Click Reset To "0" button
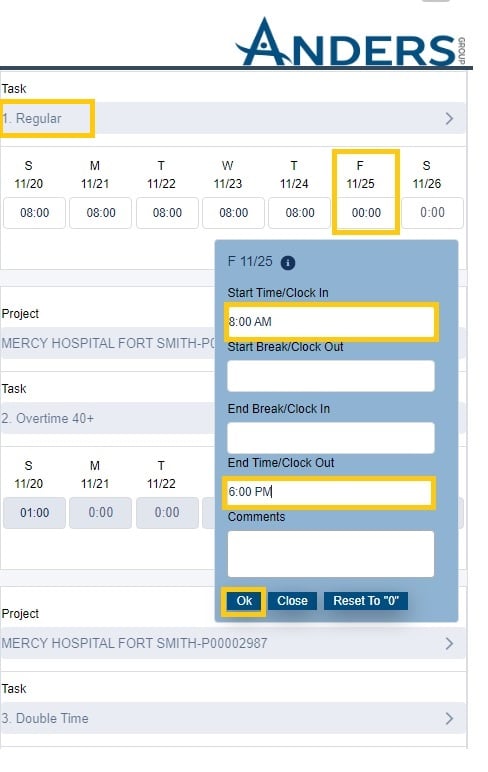 click(x=366, y=601)
